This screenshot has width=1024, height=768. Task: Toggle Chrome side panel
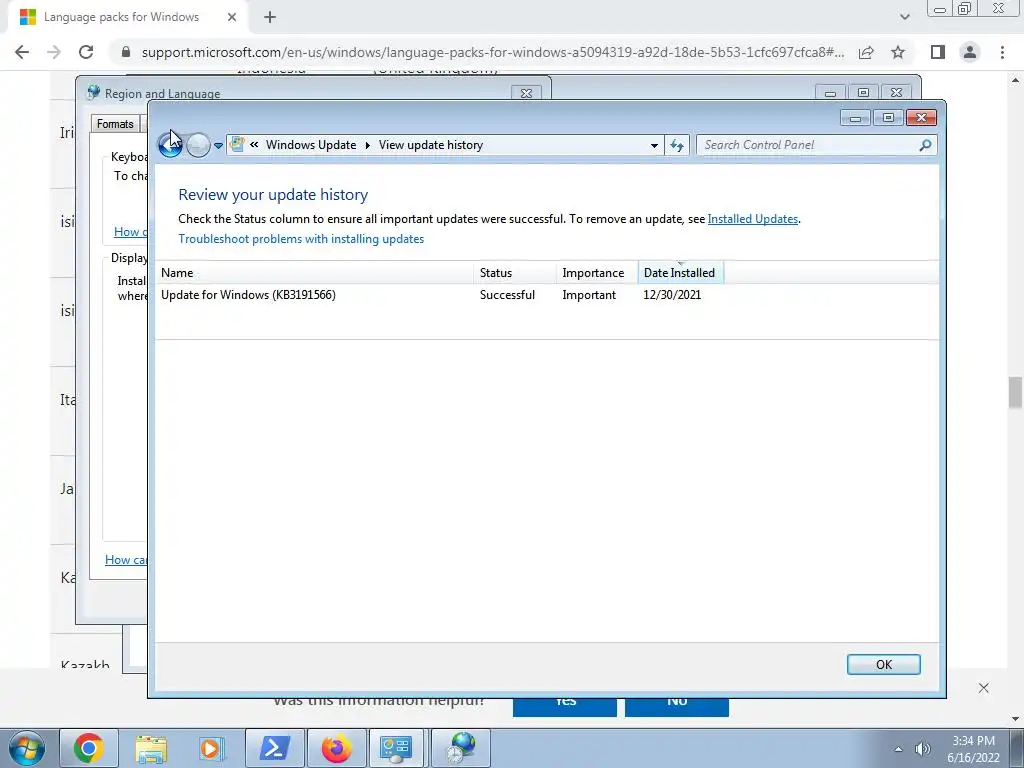[x=938, y=52]
